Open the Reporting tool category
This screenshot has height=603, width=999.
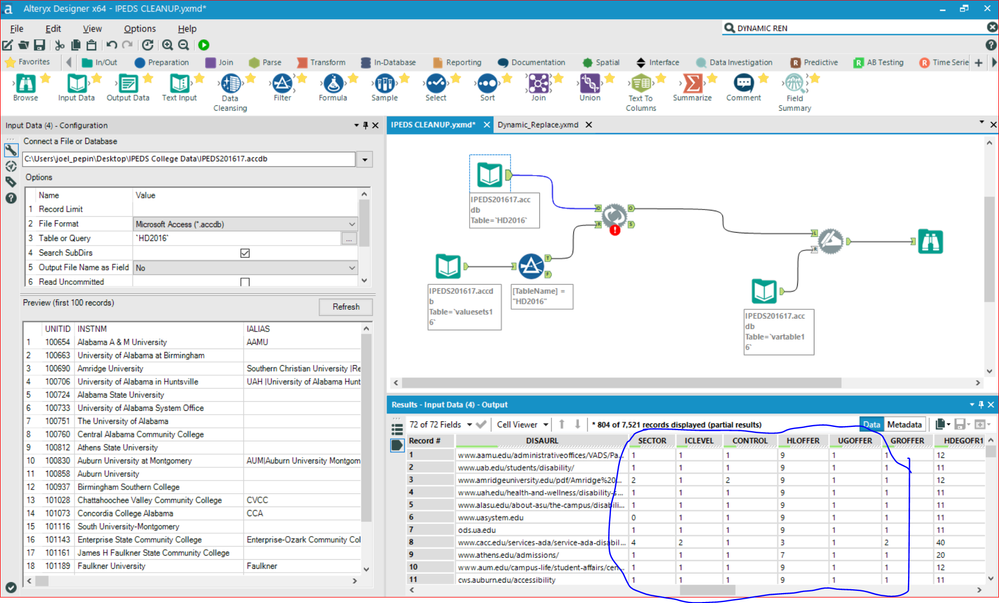tap(457, 62)
